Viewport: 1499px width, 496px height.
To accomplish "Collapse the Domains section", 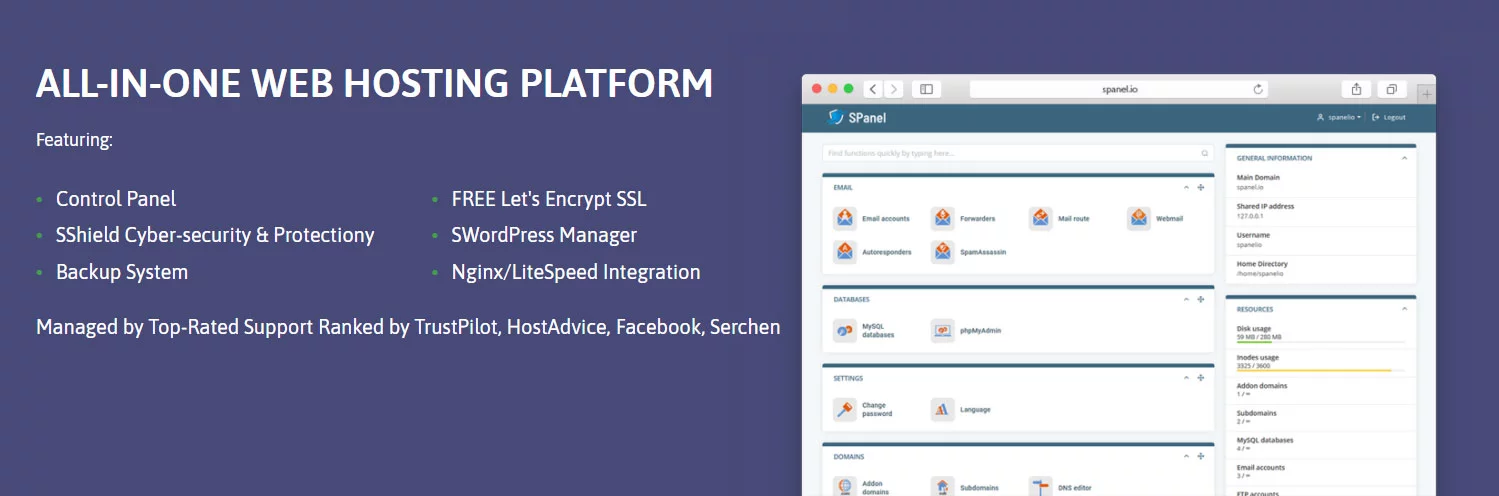I will tap(1186, 456).
